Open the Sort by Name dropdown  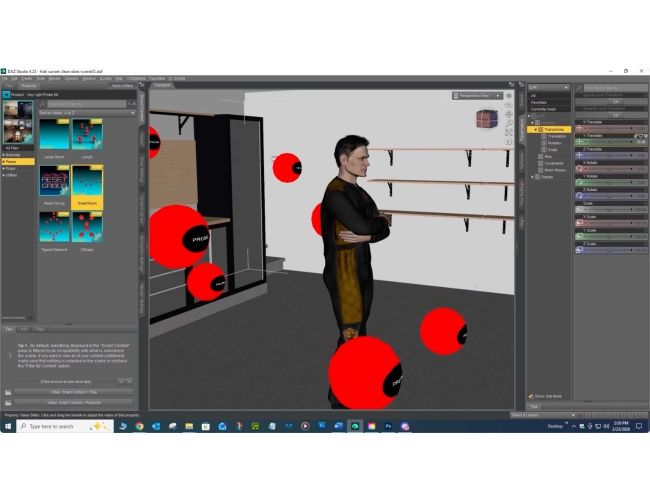pos(87,113)
